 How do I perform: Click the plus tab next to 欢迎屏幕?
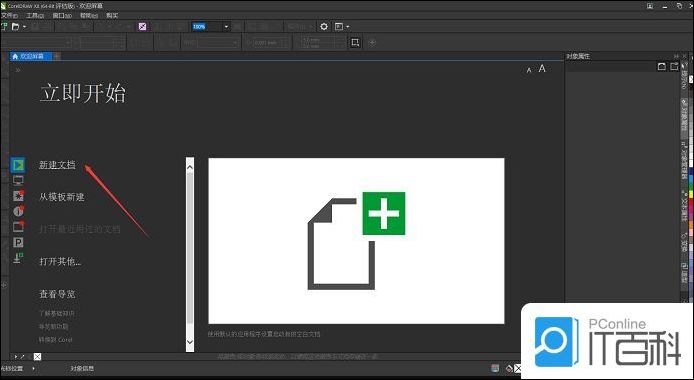point(57,57)
